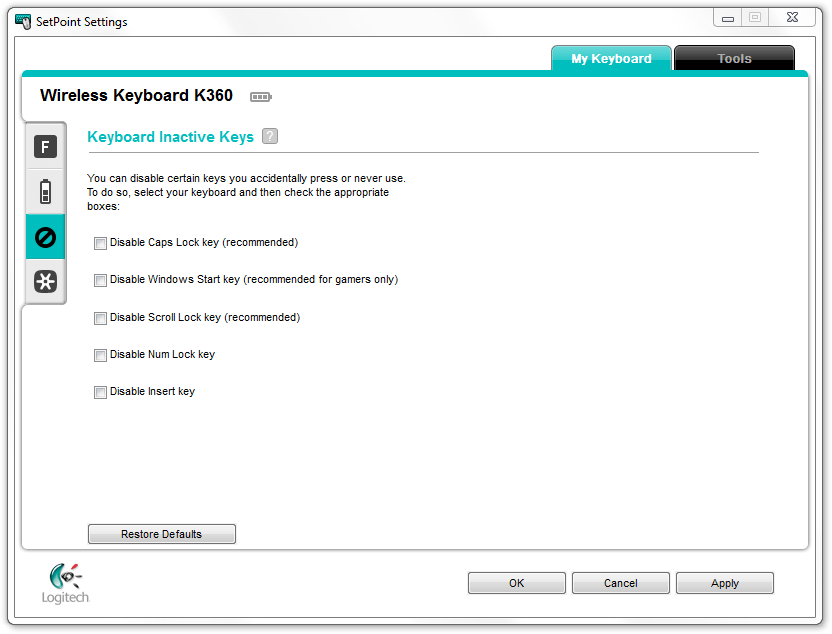Toggle Disable Scroll Lock key checkbox
832x634 pixels.
click(100, 318)
